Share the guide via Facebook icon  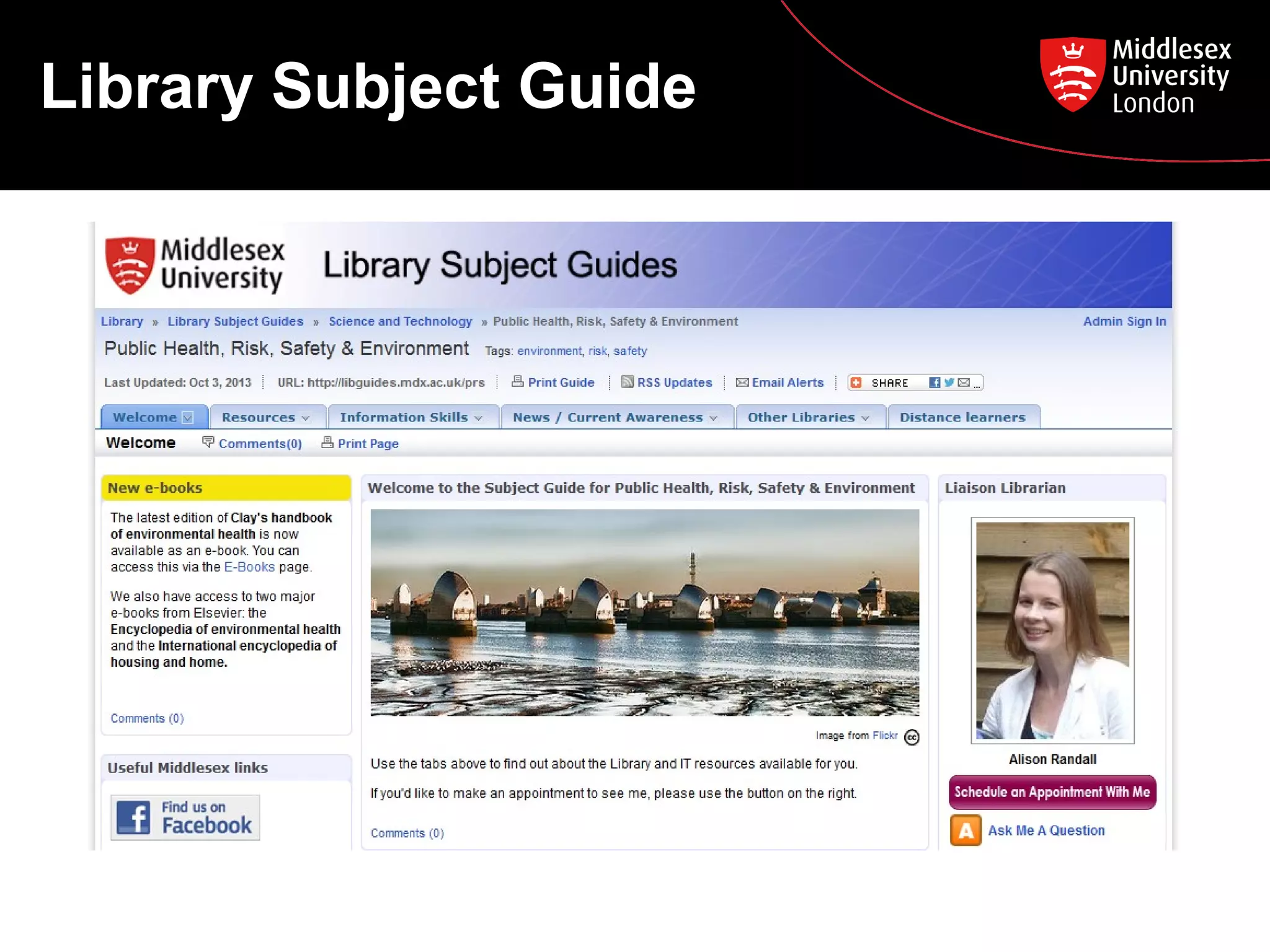click(935, 382)
